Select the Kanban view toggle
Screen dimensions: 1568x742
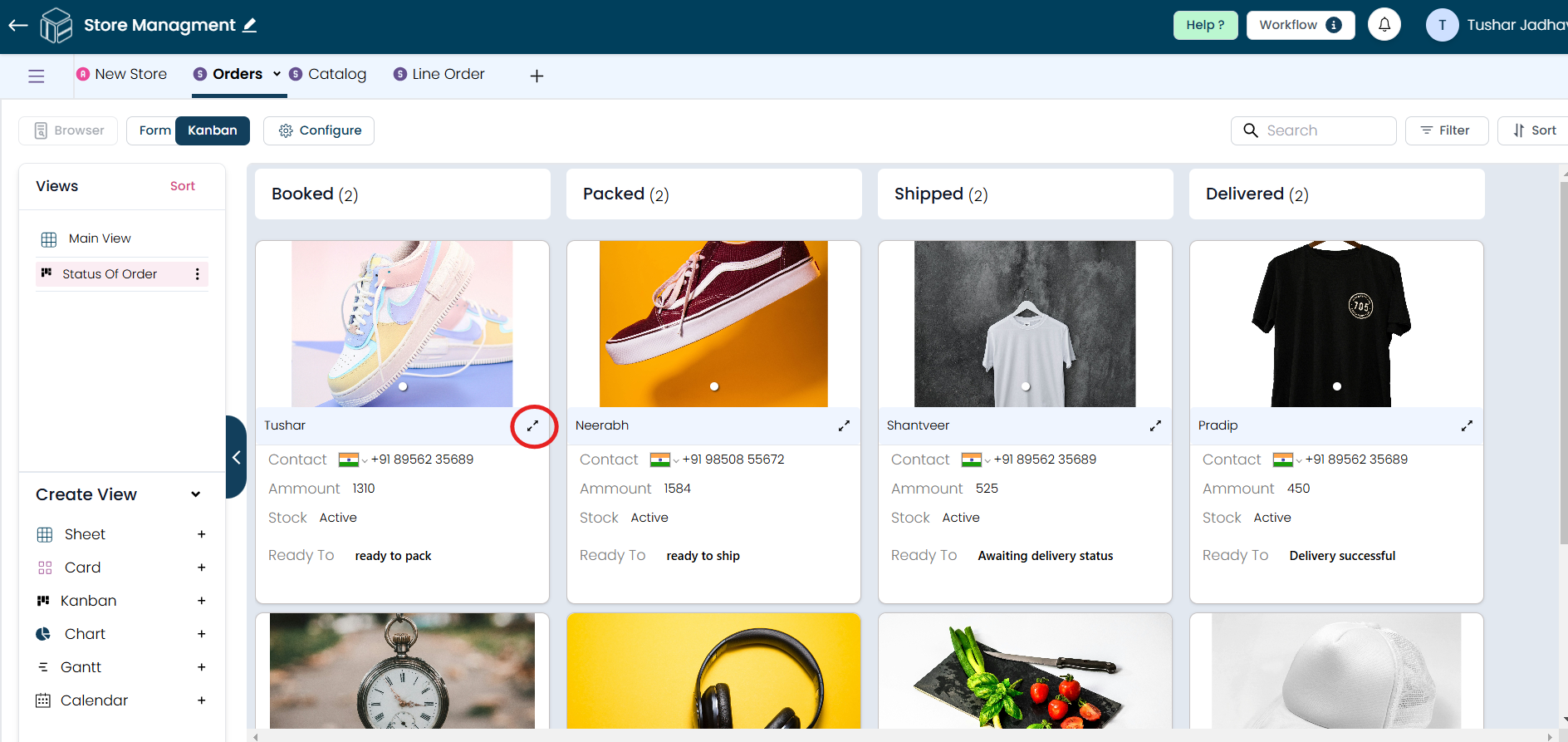coord(213,130)
